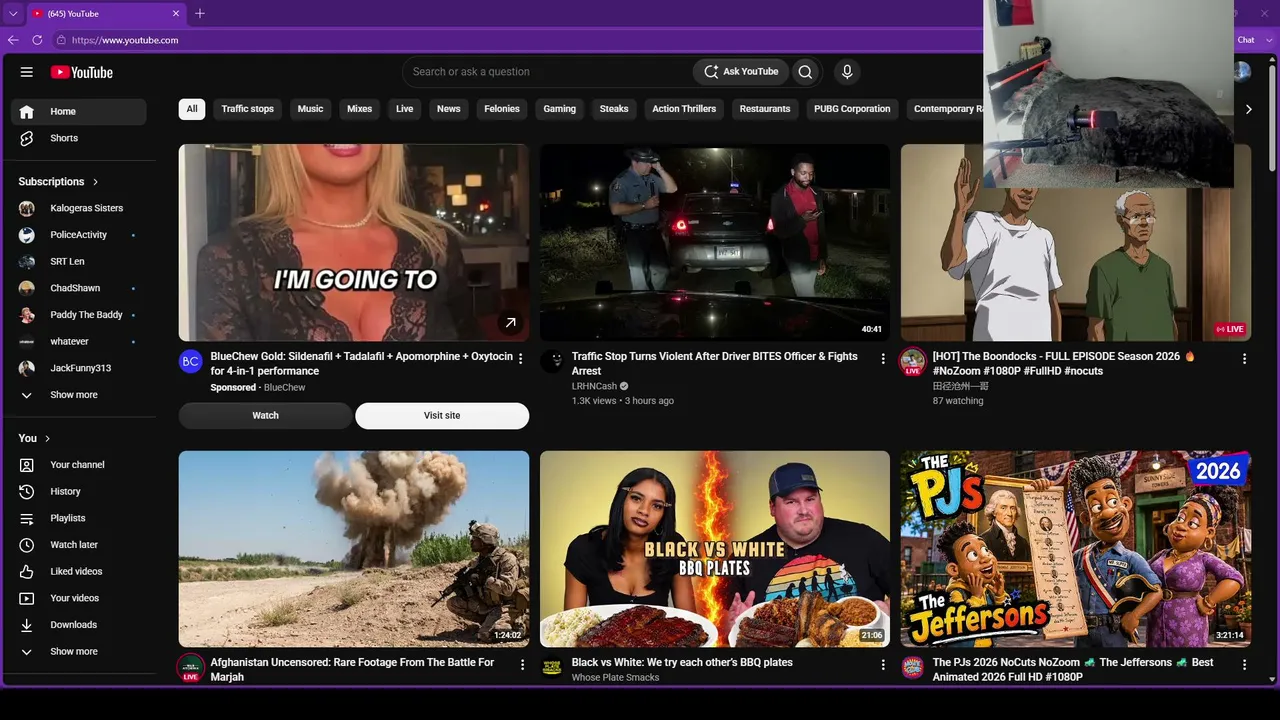Click the BlueChew BC channel avatar
The width and height of the screenshot is (1280, 720).
[191, 361]
